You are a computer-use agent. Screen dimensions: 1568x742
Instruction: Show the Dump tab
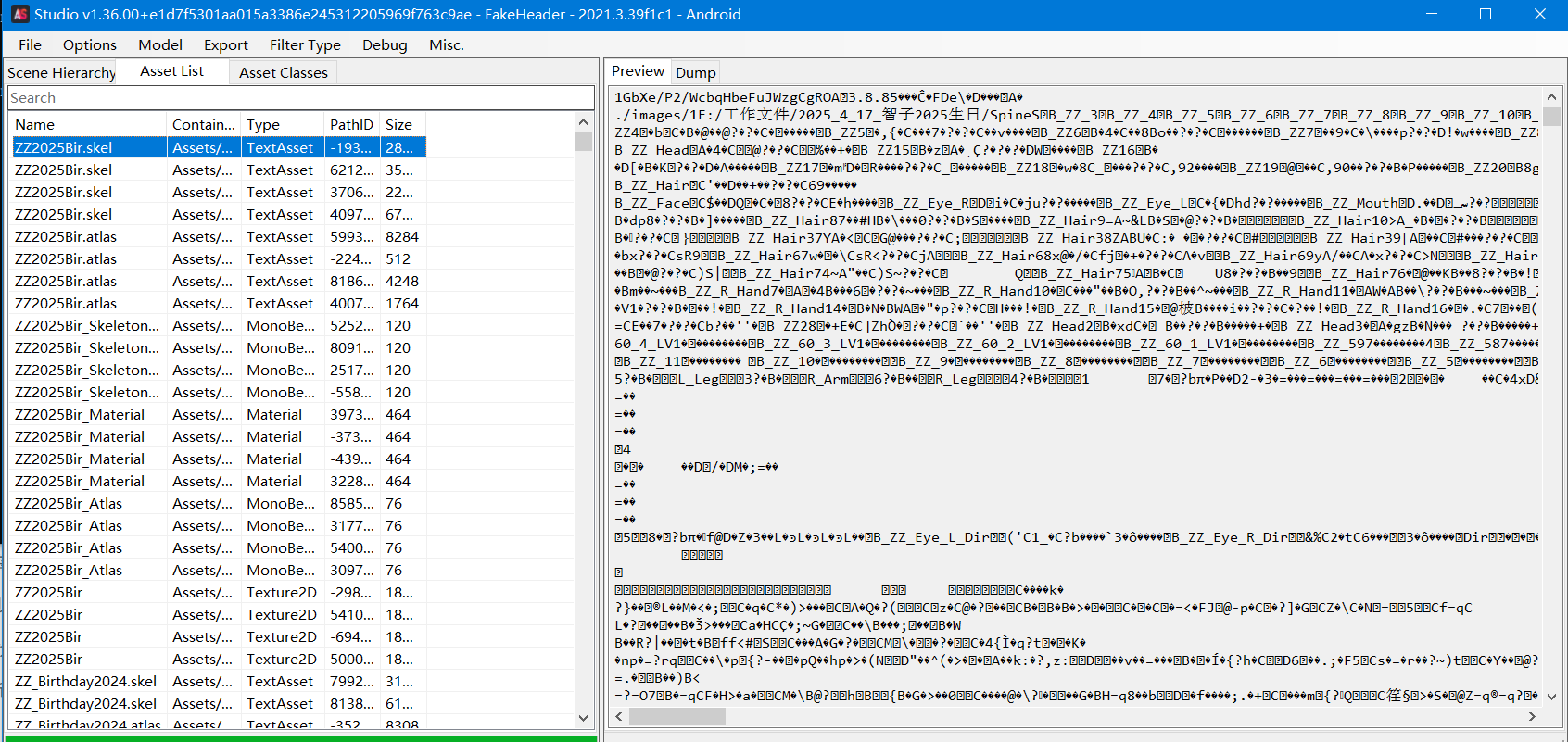695,72
